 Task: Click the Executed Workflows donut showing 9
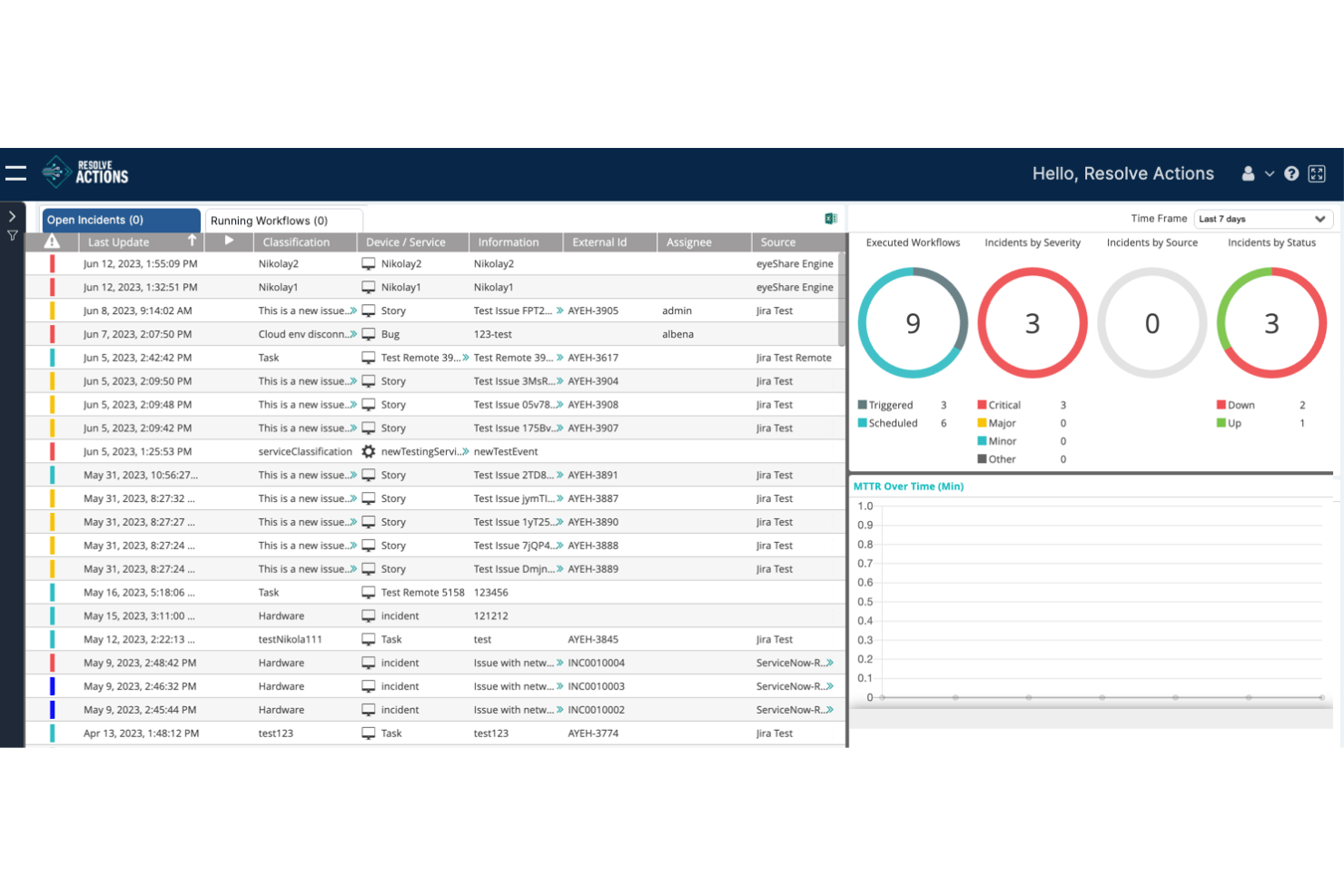pos(913,323)
